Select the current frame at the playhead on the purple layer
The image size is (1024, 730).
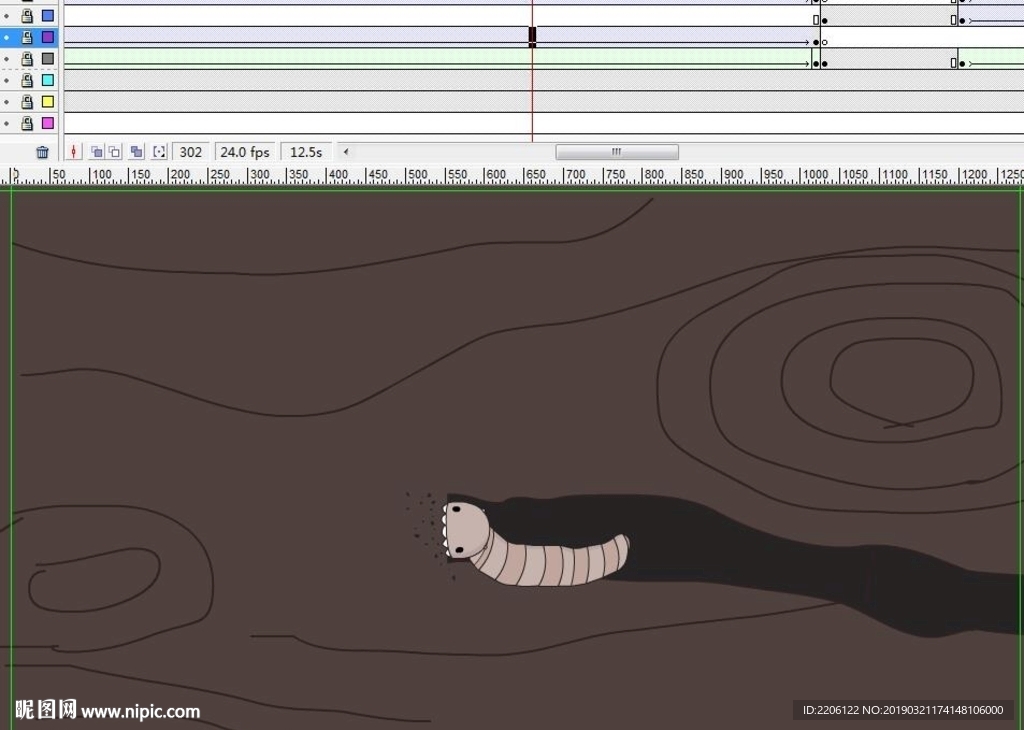(532, 37)
